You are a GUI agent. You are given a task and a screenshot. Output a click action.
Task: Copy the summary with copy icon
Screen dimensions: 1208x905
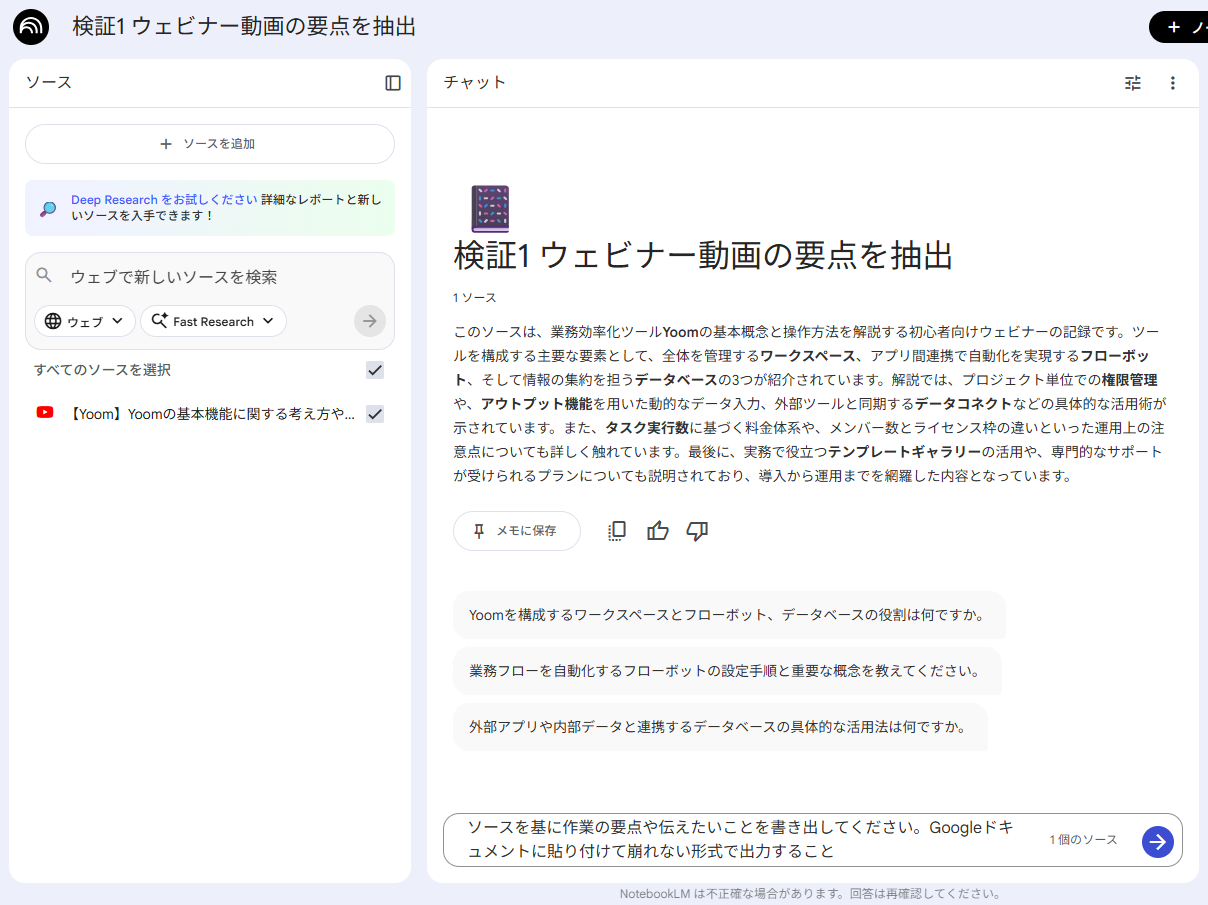(617, 531)
